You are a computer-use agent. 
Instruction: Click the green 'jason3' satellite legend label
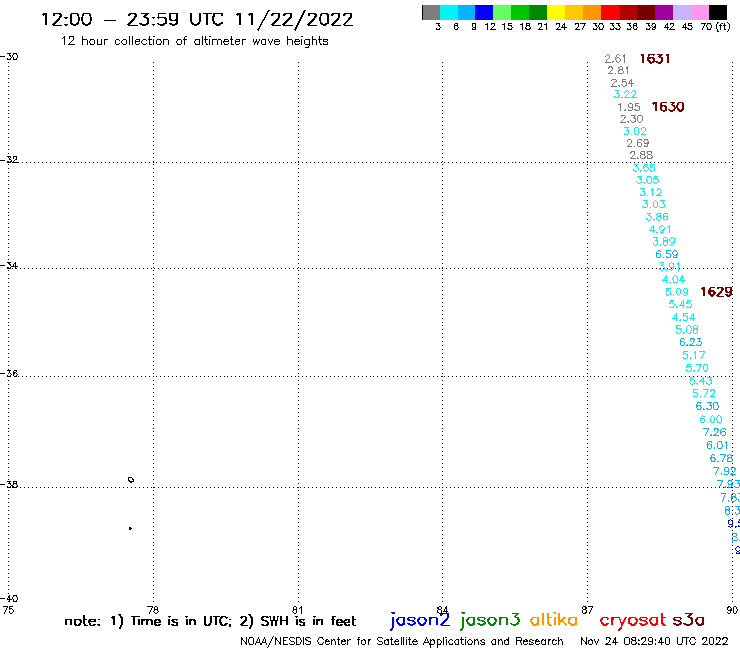coord(490,620)
